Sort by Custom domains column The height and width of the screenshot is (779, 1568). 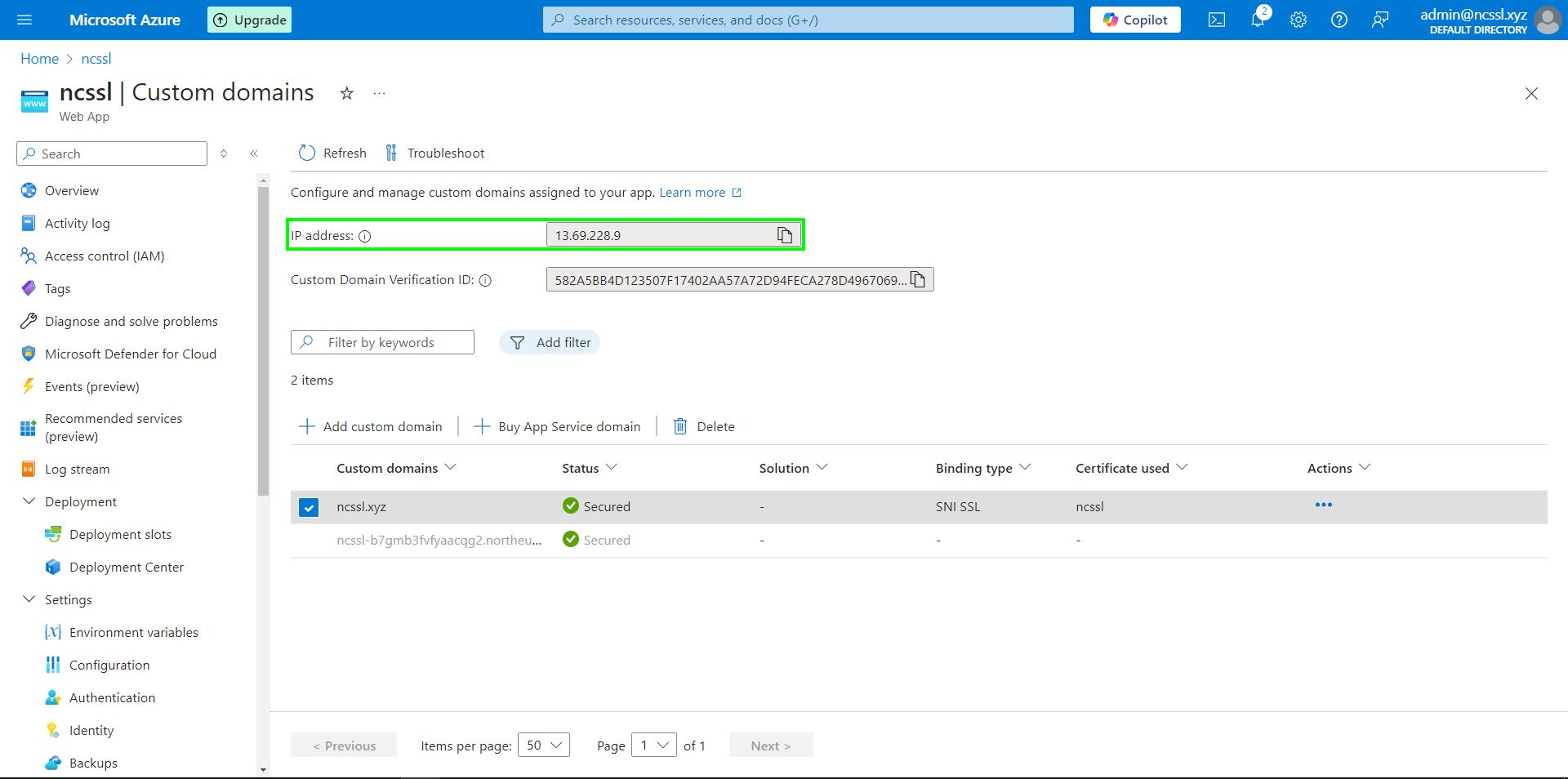[x=396, y=468]
